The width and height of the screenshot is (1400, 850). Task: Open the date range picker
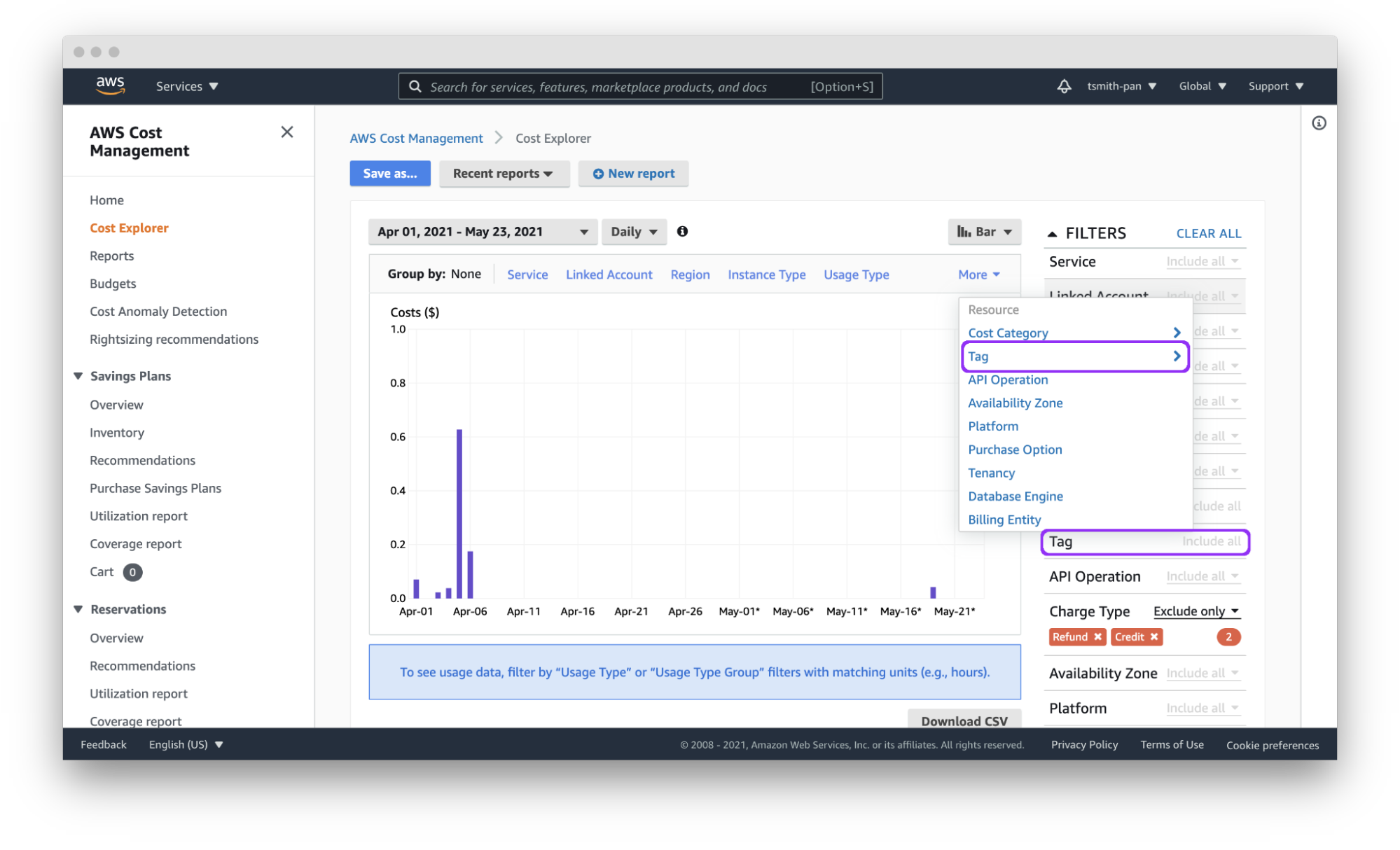483,232
